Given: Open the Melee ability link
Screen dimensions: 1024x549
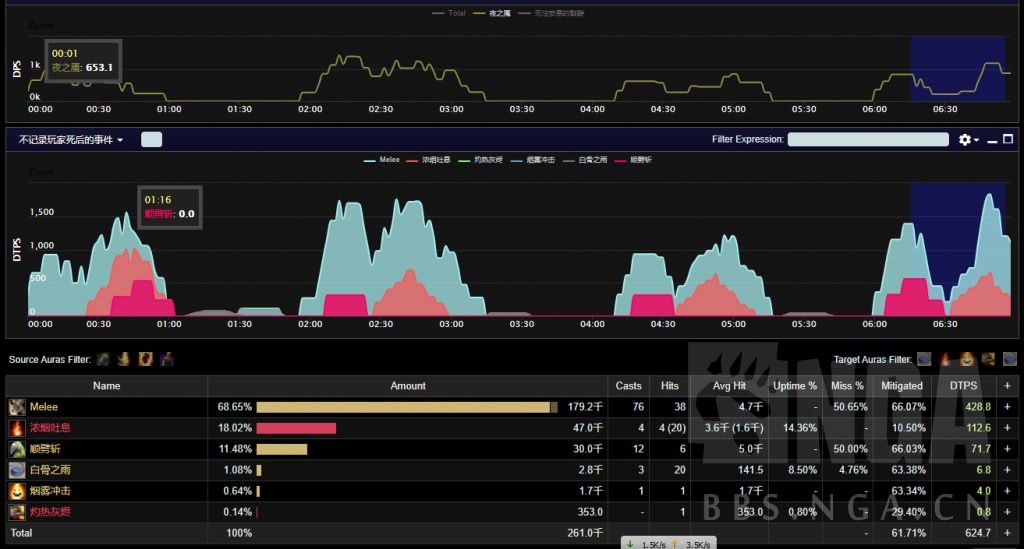Looking at the screenshot, I should pyautogui.click(x=44, y=407).
